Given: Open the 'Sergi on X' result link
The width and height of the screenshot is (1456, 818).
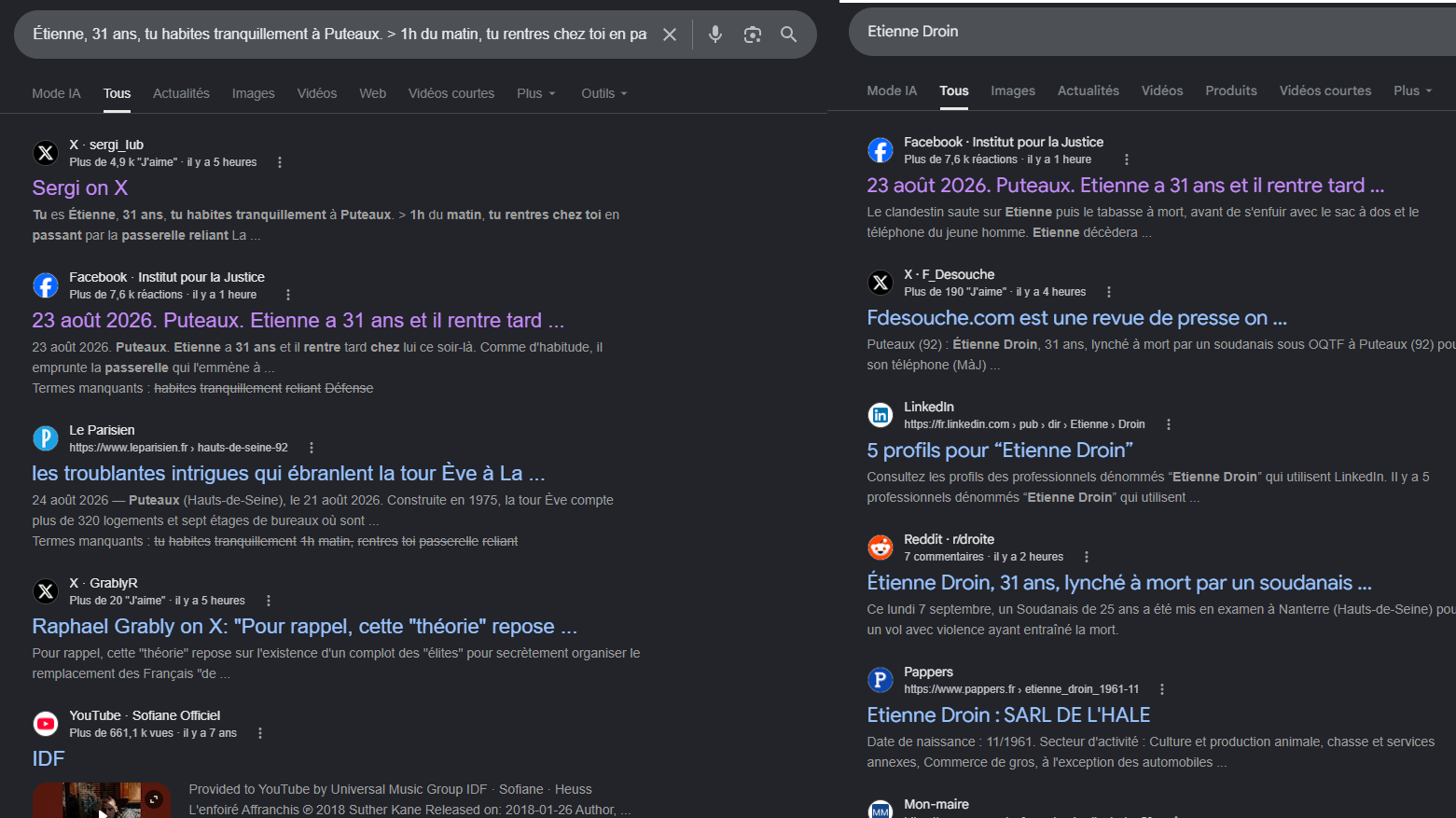Looking at the screenshot, I should [80, 187].
